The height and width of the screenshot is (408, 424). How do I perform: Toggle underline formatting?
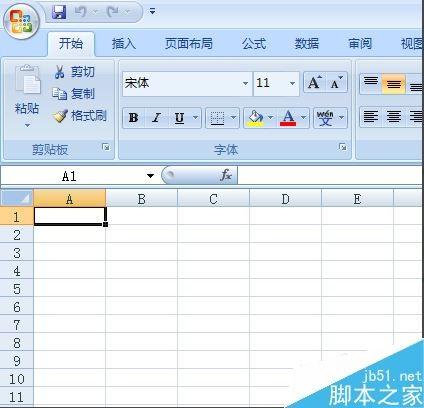[179, 118]
